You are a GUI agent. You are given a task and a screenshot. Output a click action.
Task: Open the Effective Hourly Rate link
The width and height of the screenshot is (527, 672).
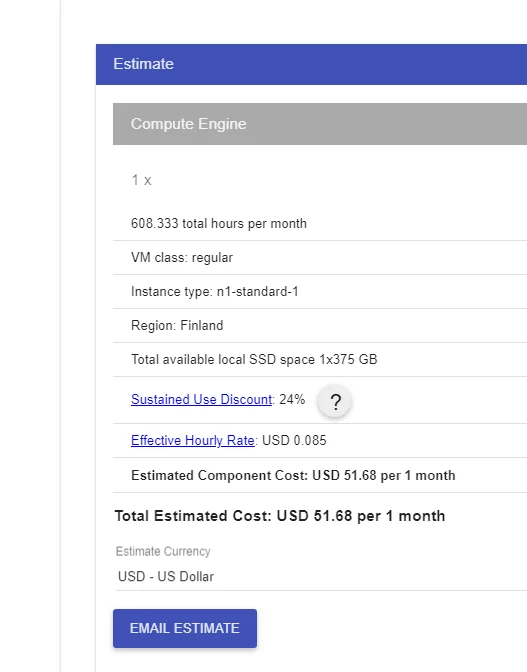[x=193, y=441]
